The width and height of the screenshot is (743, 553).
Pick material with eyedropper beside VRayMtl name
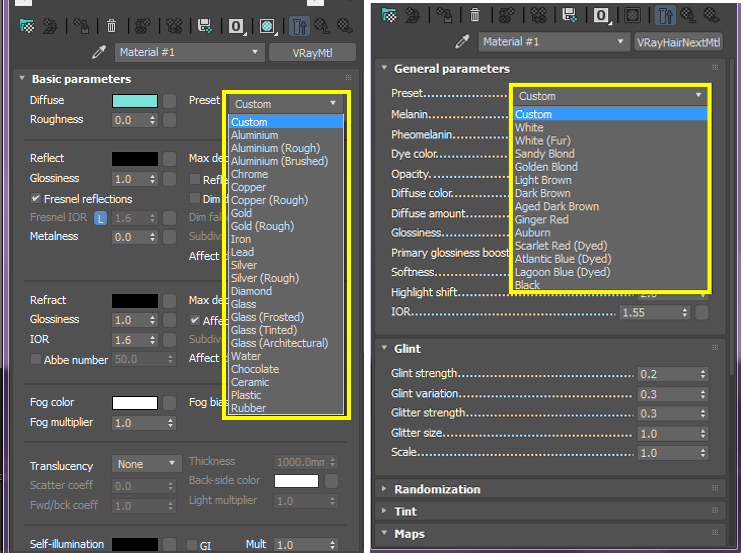coord(98,52)
